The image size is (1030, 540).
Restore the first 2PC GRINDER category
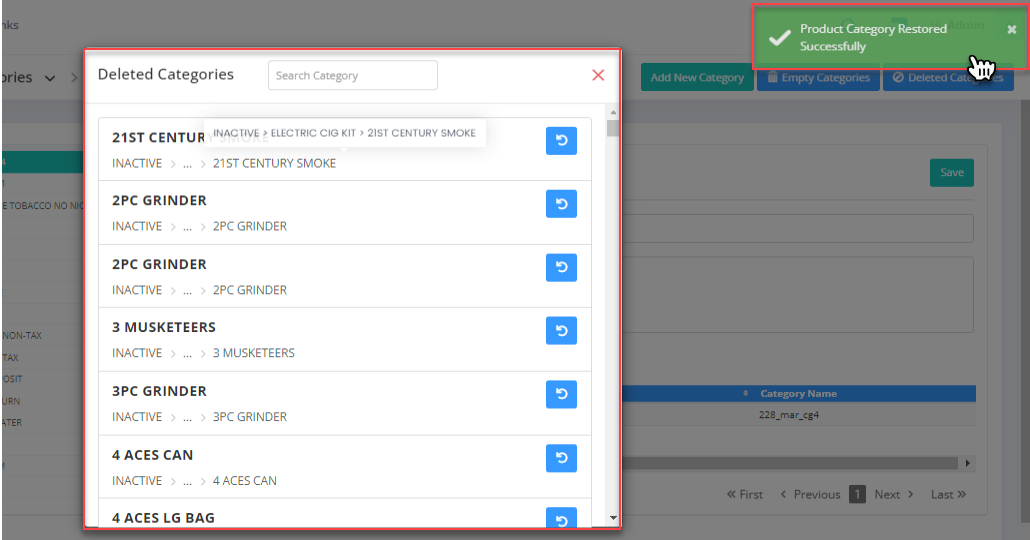561,204
